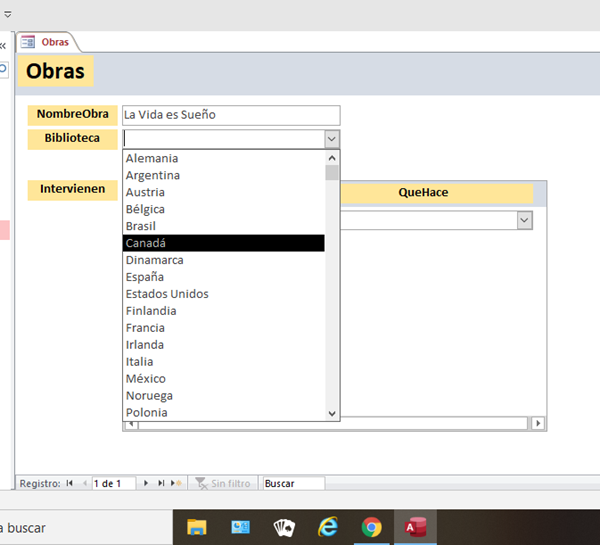Click the Obras form title
Screen dimensions: 600x545
point(55,71)
